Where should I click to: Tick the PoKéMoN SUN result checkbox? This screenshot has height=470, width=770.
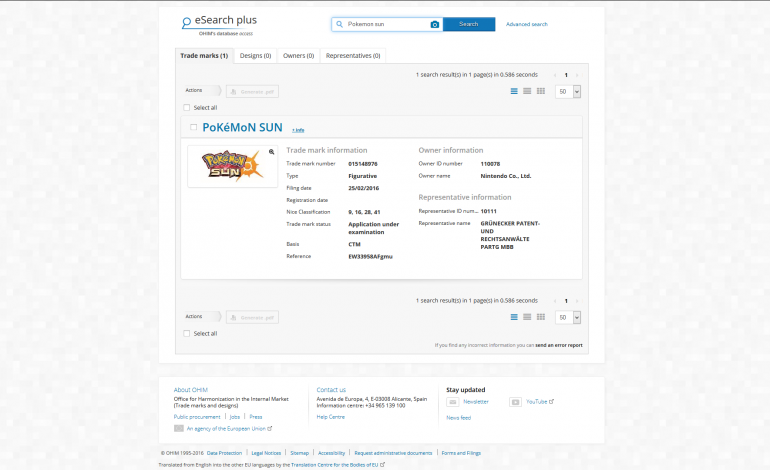coord(193,127)
